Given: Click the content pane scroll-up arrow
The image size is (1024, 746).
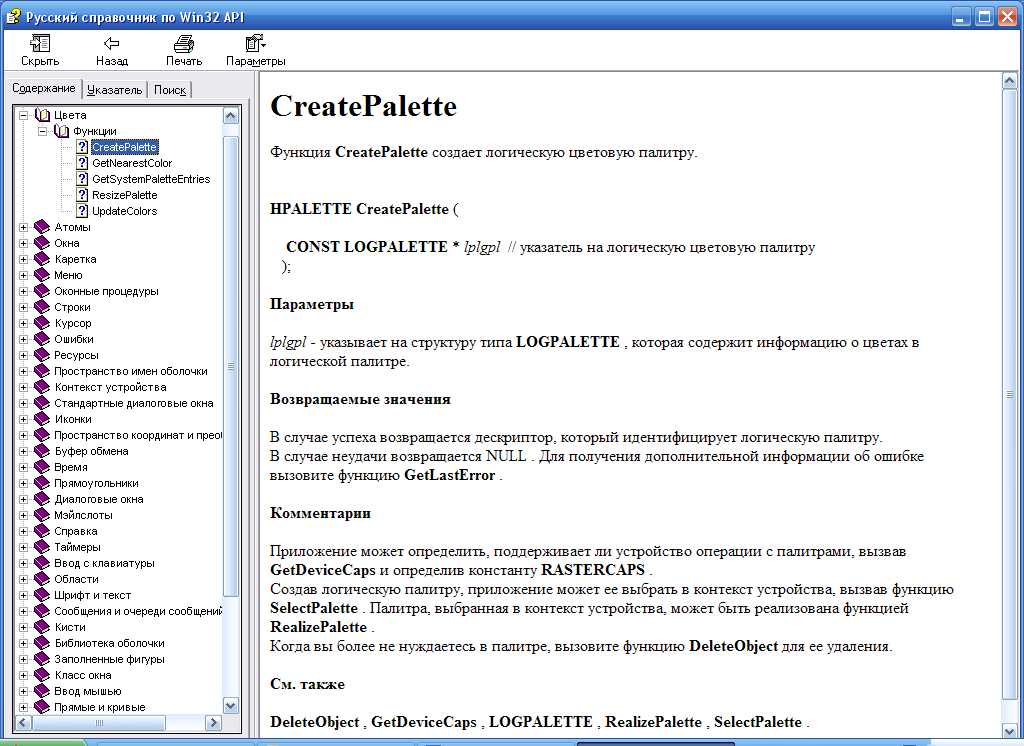Looking at the screenshot, I should pyautogui.click(x=1009, y=81).
